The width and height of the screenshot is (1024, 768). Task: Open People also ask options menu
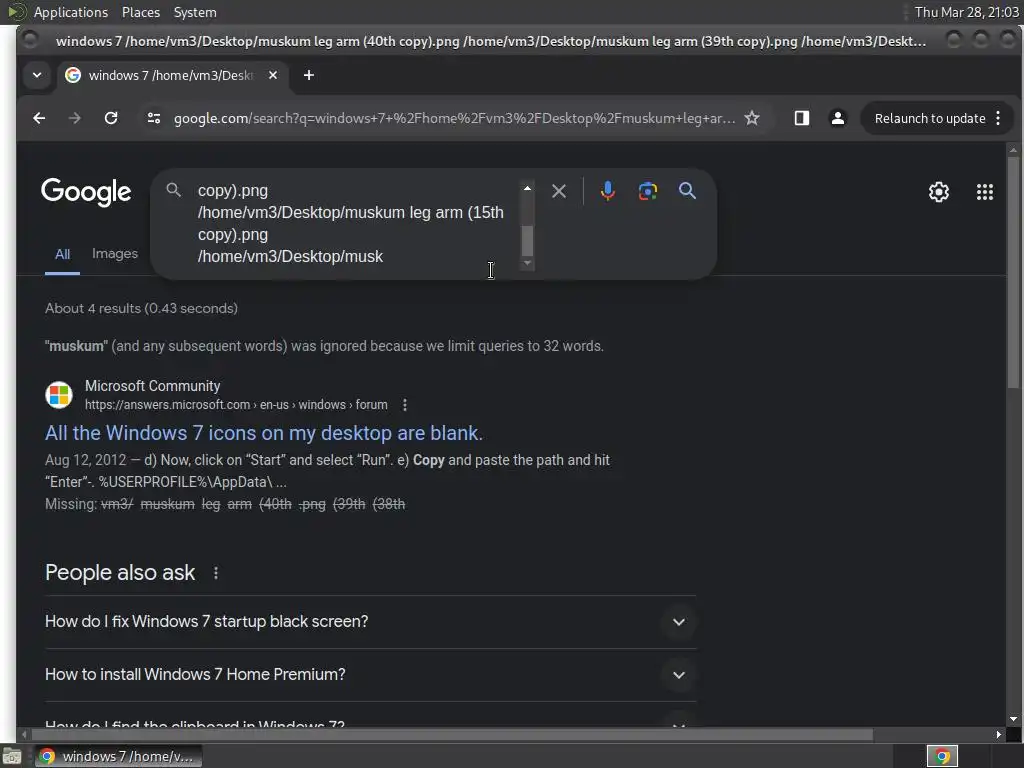pyautogui.click(x=216, y=573)
